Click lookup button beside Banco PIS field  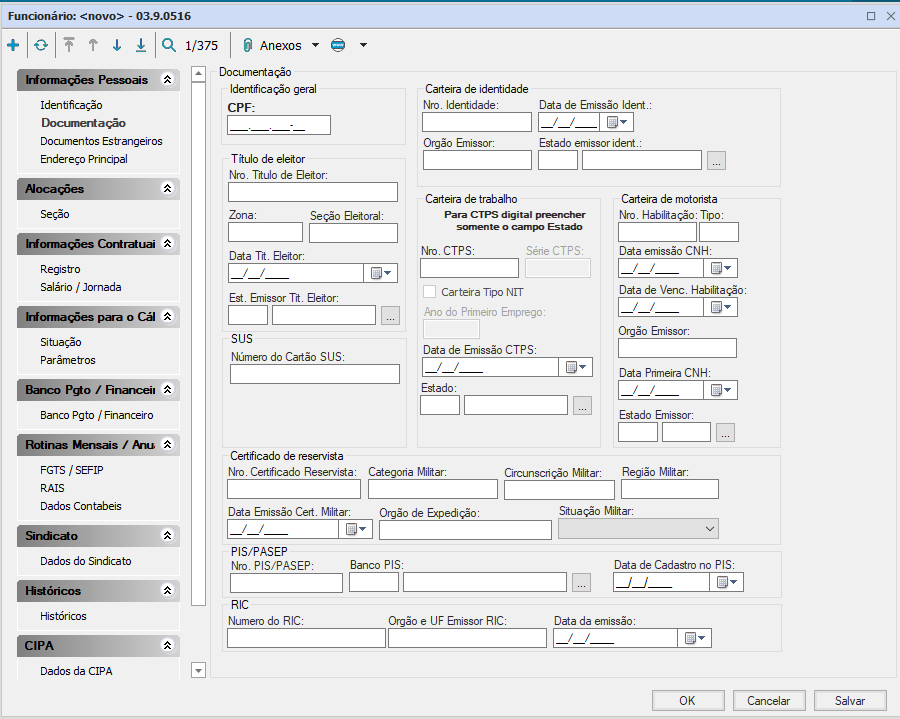(x=582, y=582)
